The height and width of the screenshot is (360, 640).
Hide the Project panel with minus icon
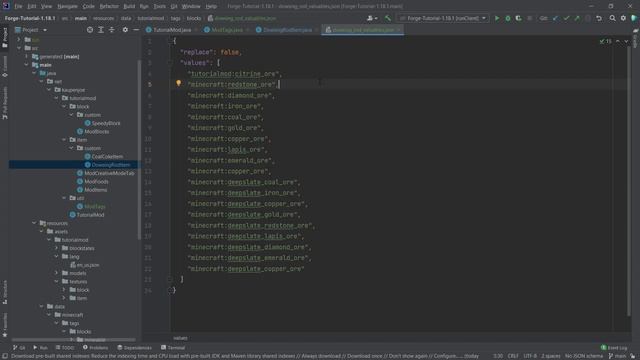[x=136, y=30]
